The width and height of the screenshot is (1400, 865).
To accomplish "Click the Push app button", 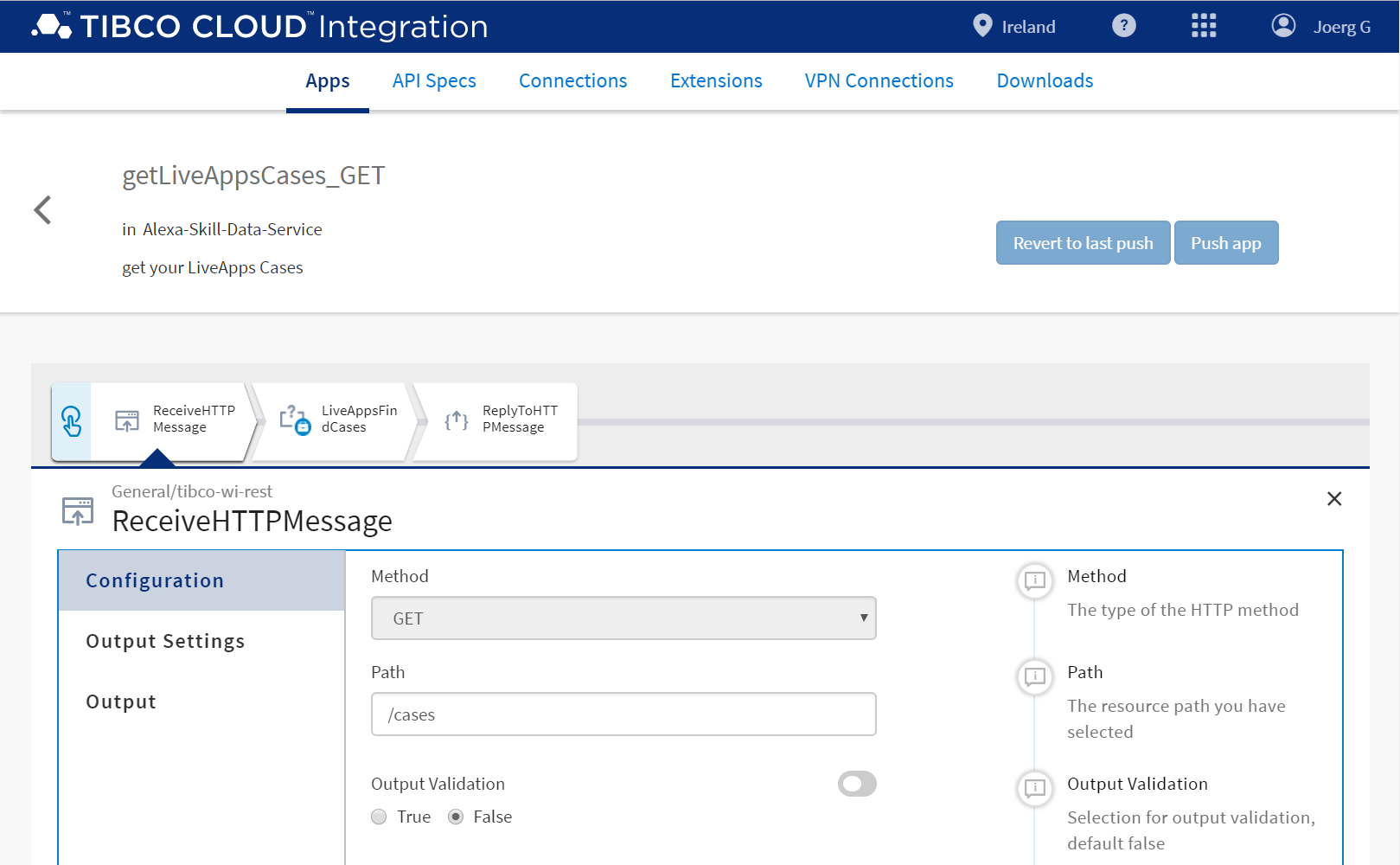I will 1226,243.
